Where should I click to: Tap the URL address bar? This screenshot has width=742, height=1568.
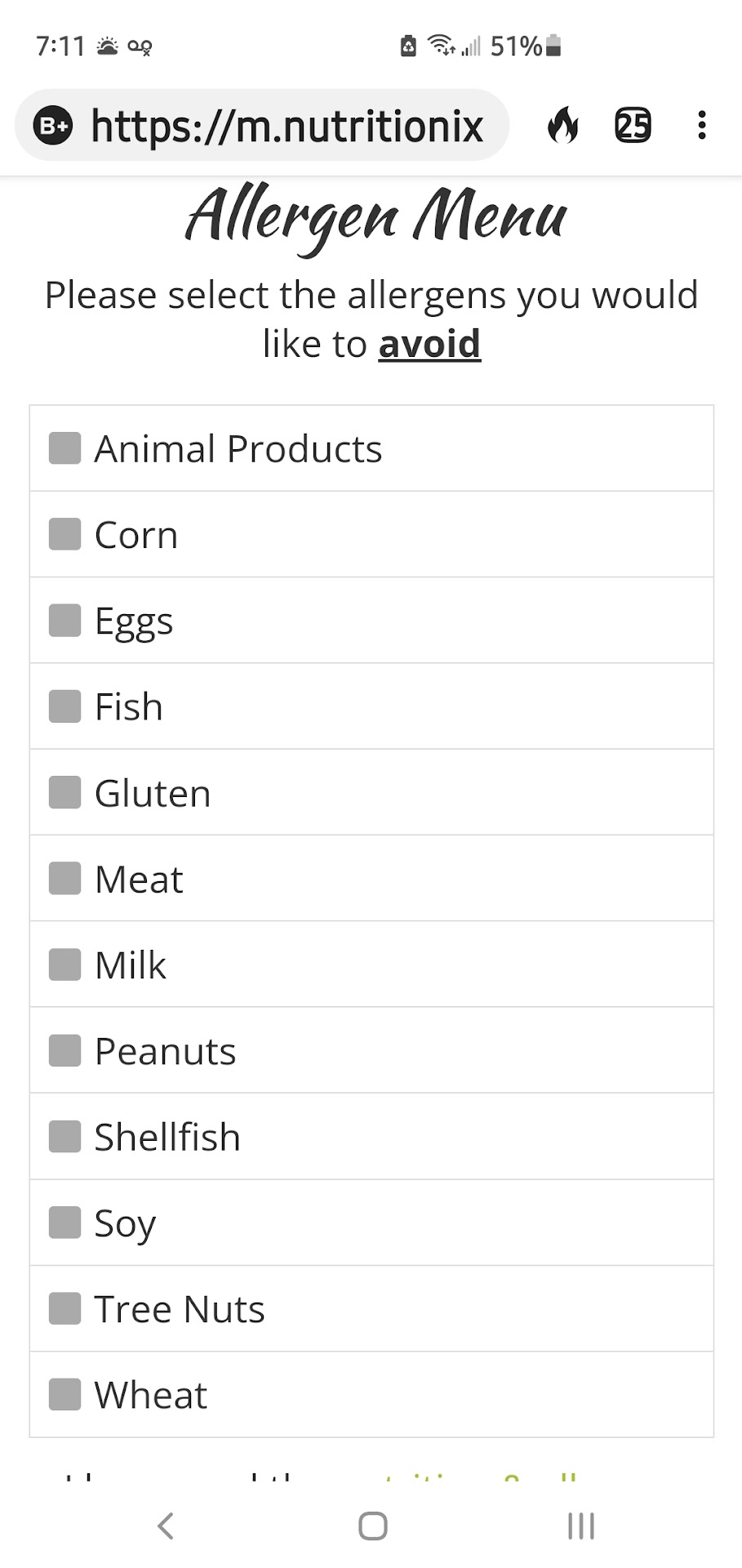click(x=286, y=126)
